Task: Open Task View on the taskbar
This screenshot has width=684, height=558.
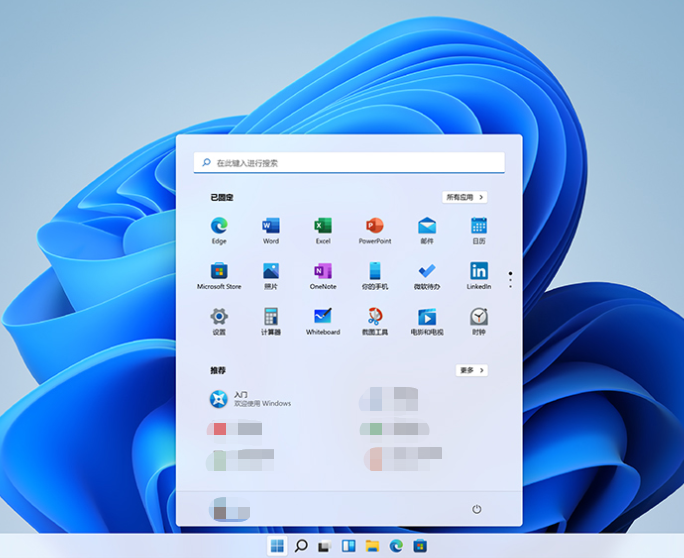Action: [325, 546]
